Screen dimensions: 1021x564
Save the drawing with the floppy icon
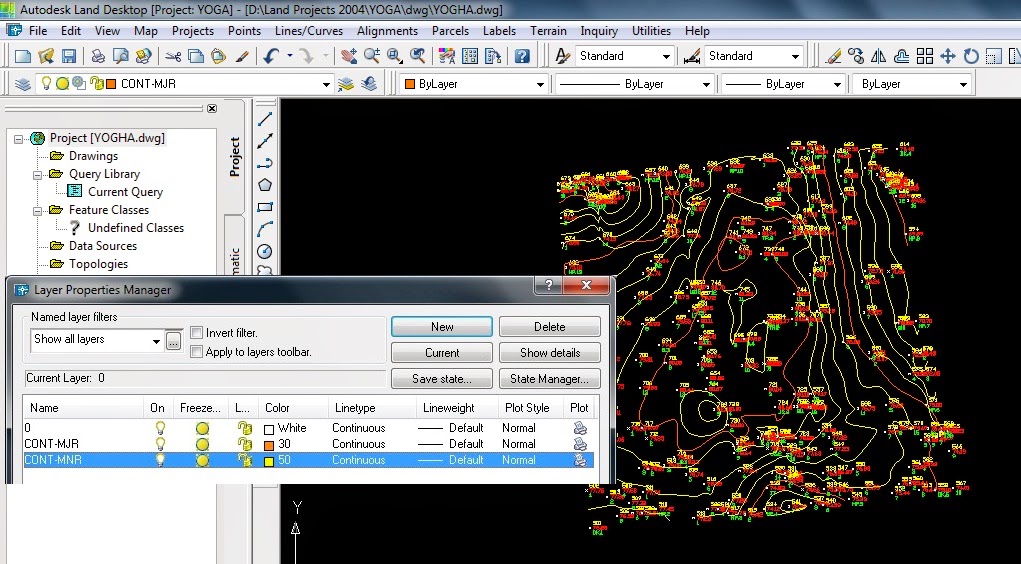[x=68, y=57]
